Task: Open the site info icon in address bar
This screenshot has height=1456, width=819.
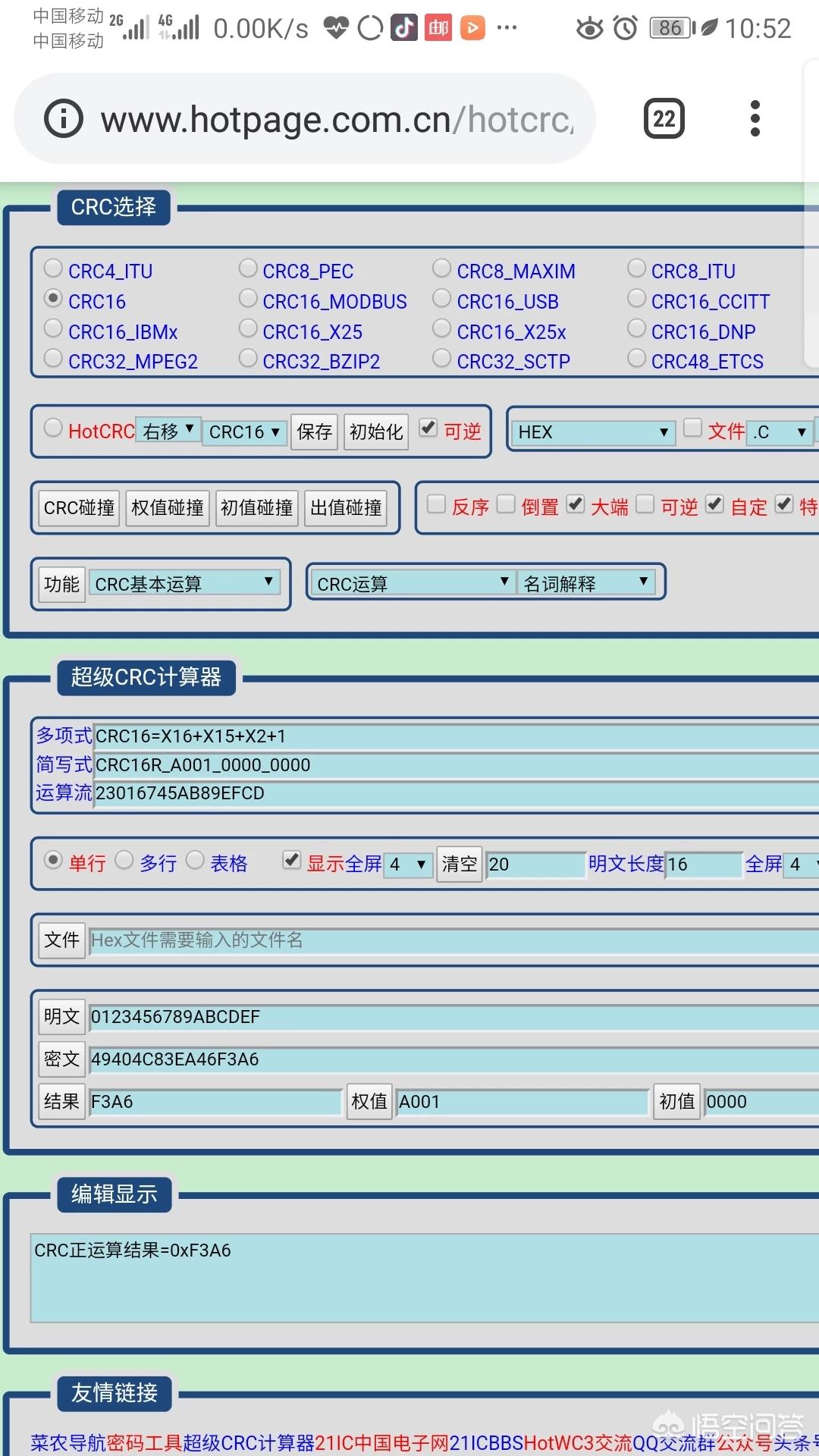Action: (x=64, y=119)
